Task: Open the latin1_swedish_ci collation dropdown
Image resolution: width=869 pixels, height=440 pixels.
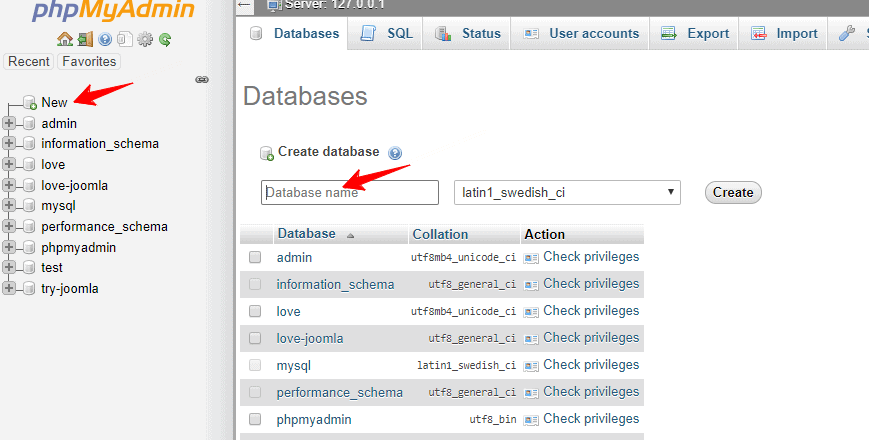Action: coord(567,192)
